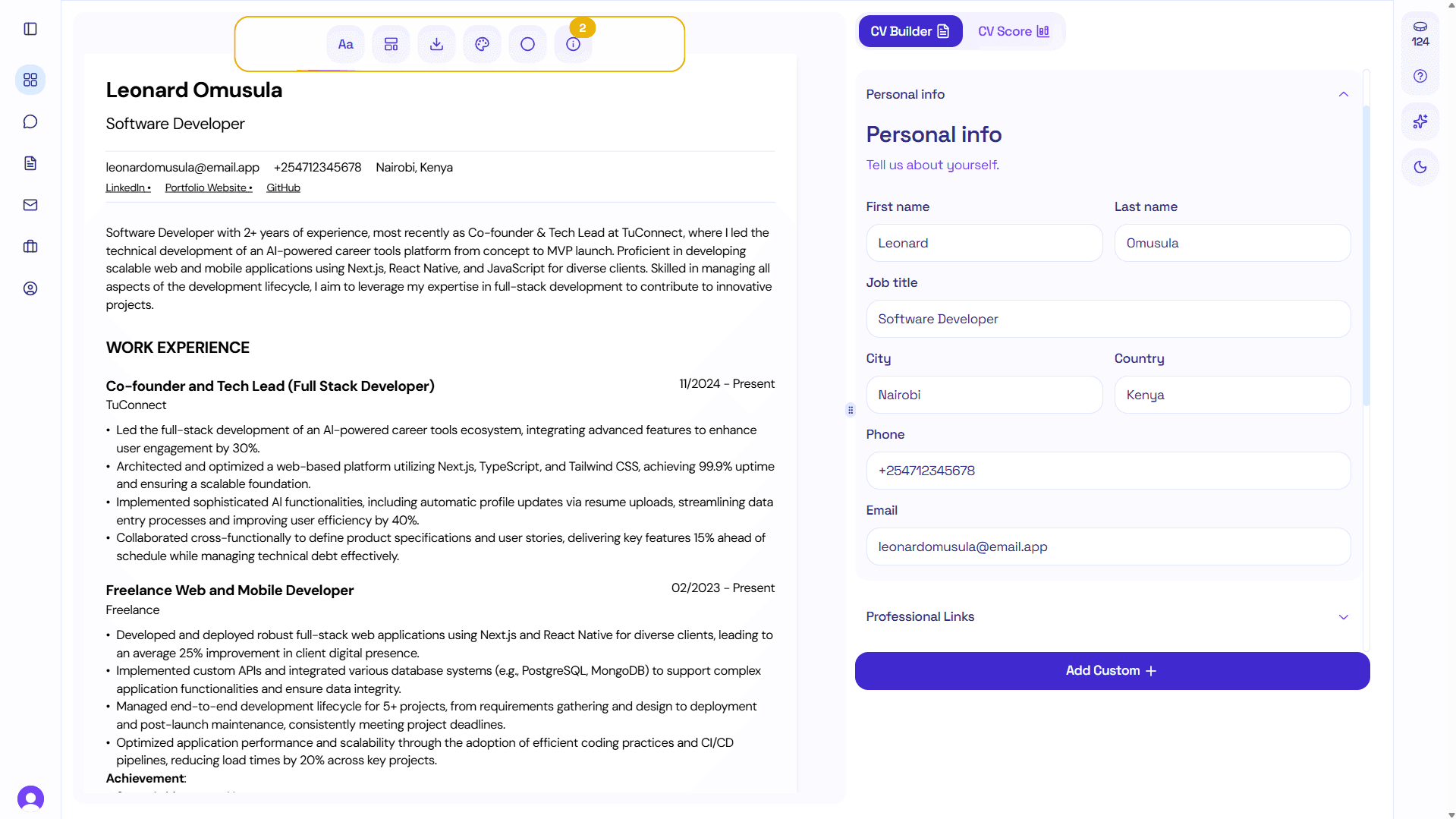Image resolution: width=1456 pixels, height=819 pixels.
Task: Open the AI sparkles assistant icon
Action: tap(1420, 121)
